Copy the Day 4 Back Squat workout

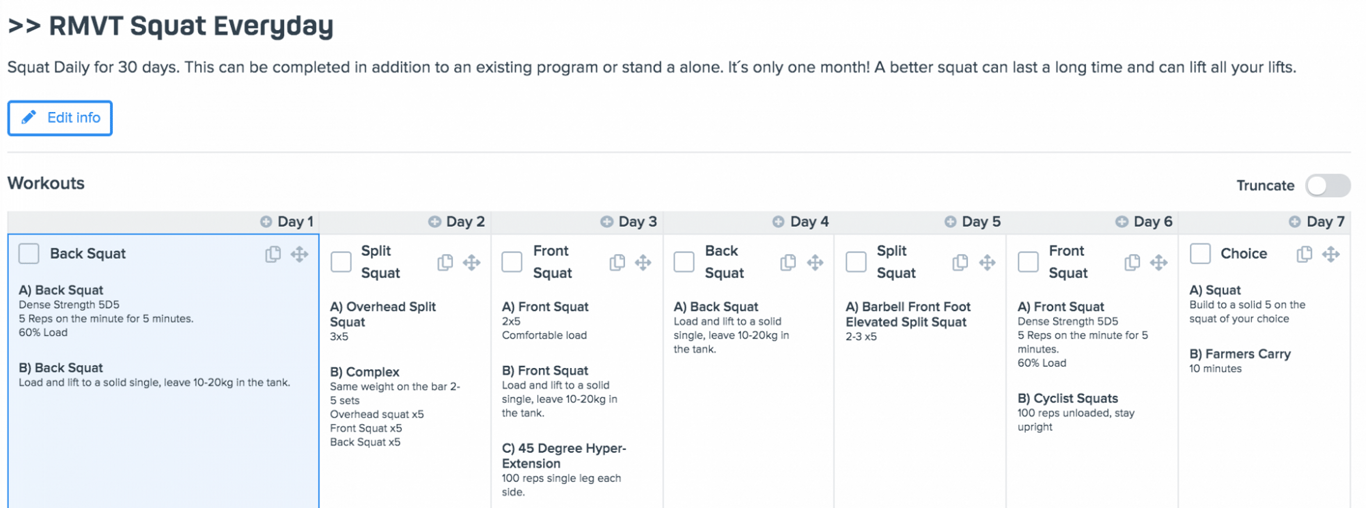coord(788,262)
